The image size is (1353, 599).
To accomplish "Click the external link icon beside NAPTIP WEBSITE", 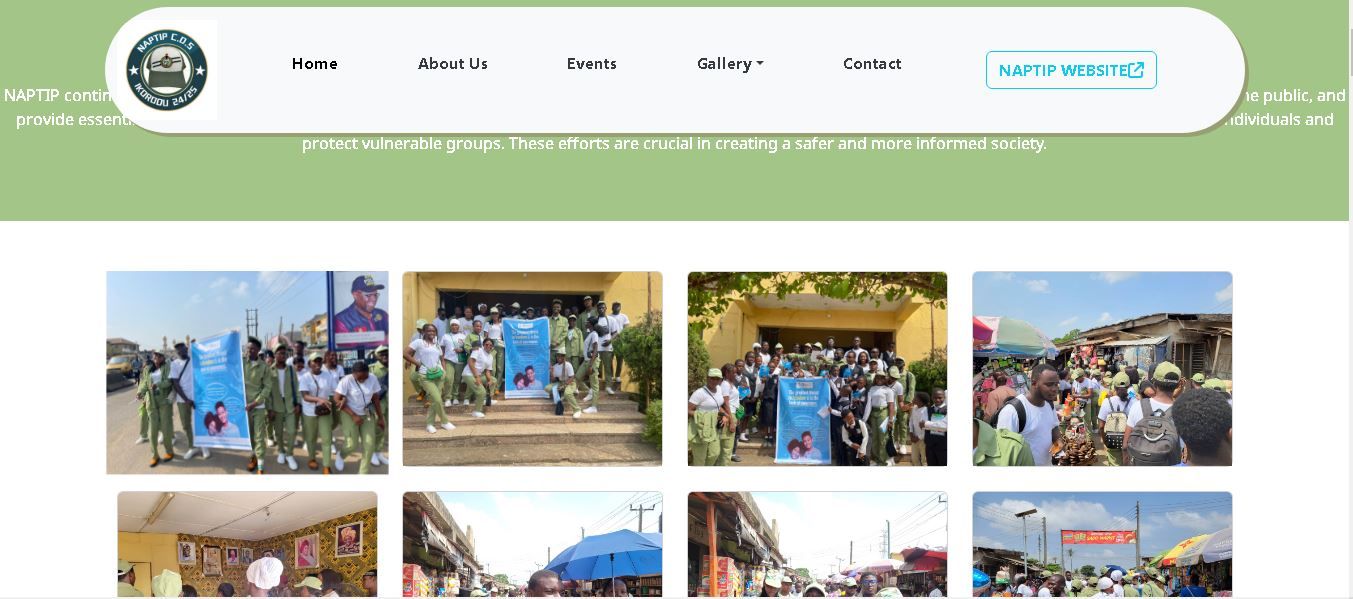I will click(x=1136, y=70).
